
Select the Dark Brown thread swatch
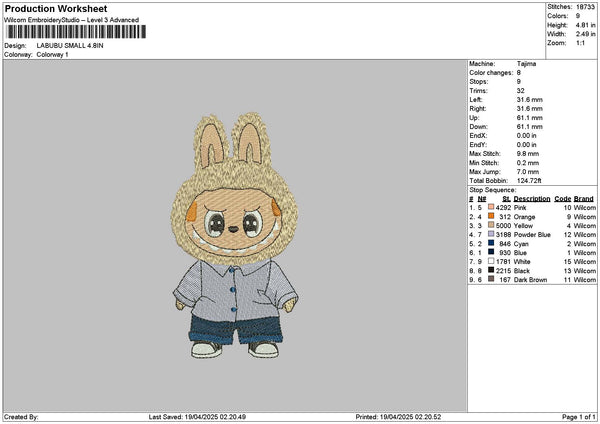pyautogui.click(x=491, y=280)
